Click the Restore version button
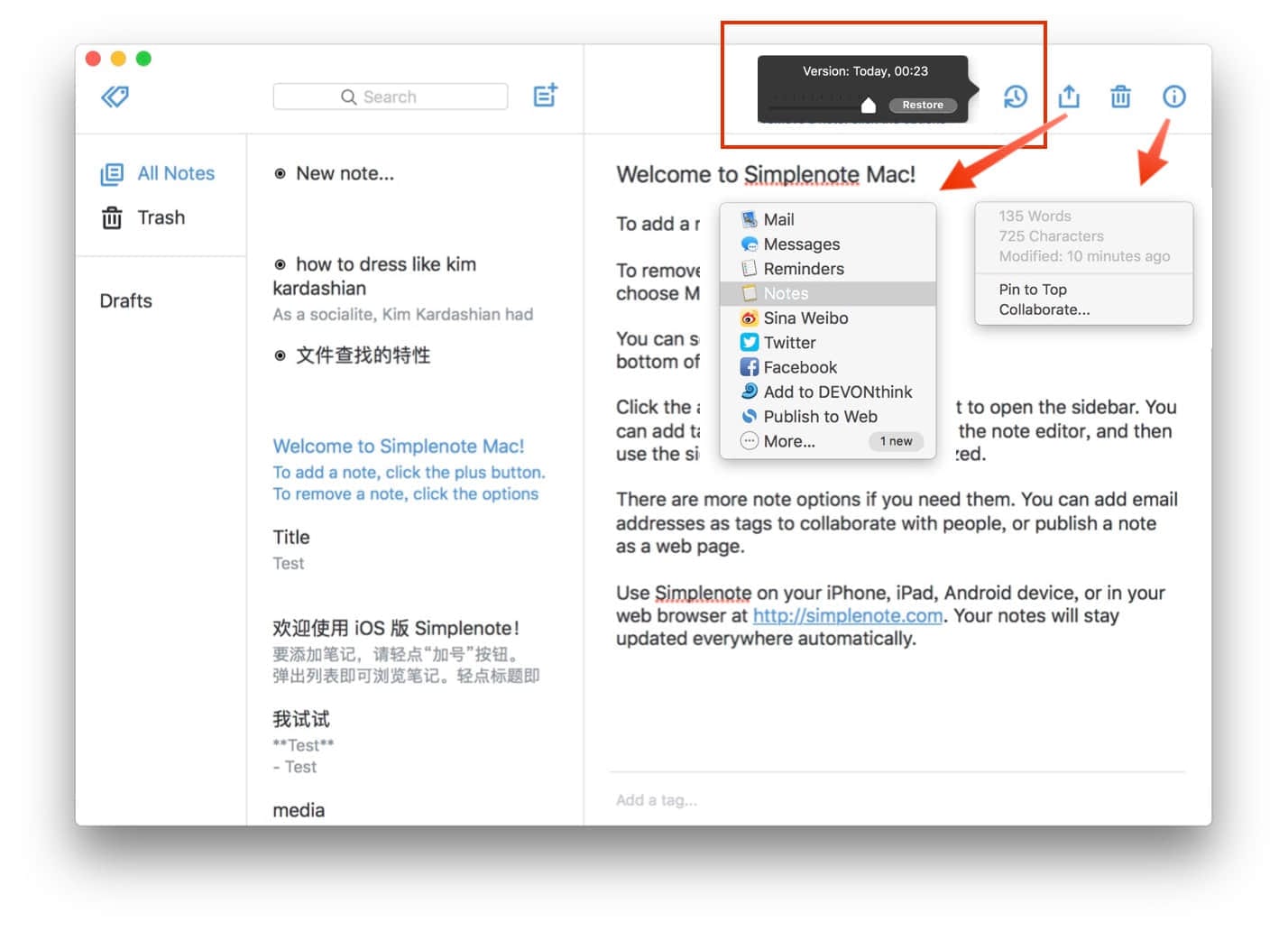This screenshot has height=931, width=1288. click(923, 105)
